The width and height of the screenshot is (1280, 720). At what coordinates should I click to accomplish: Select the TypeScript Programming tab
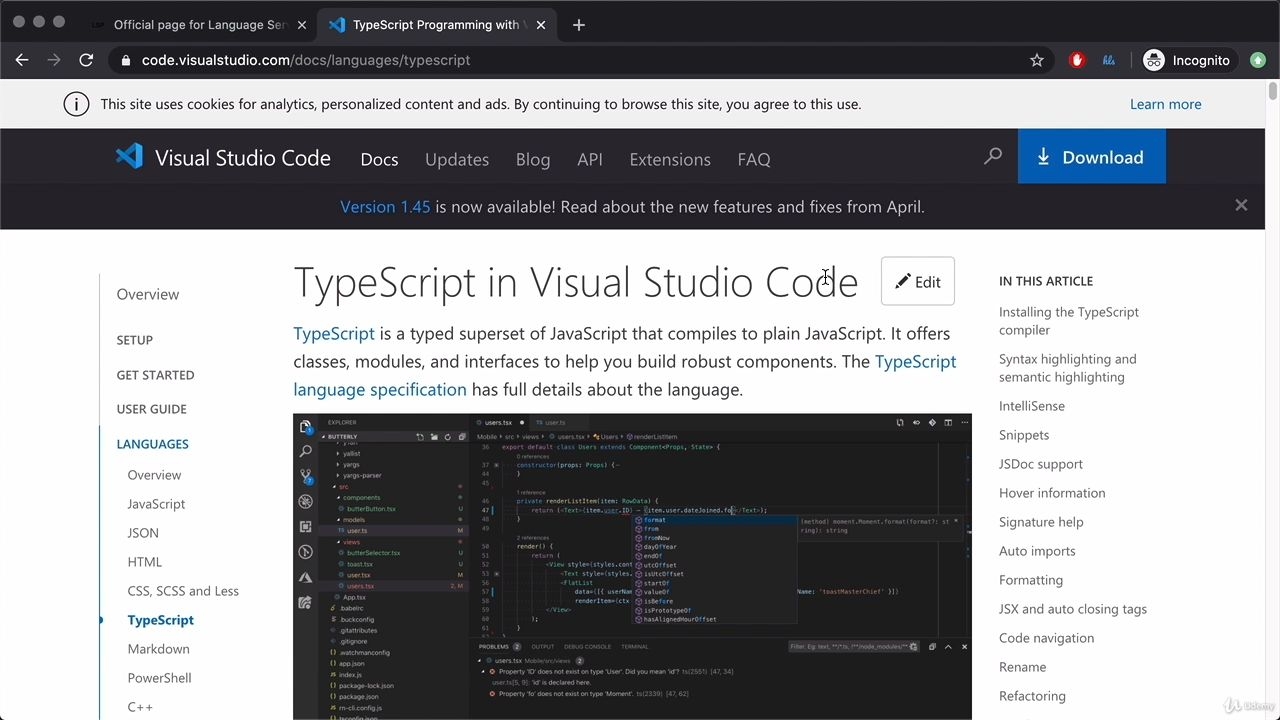click(x=436, y=25)
